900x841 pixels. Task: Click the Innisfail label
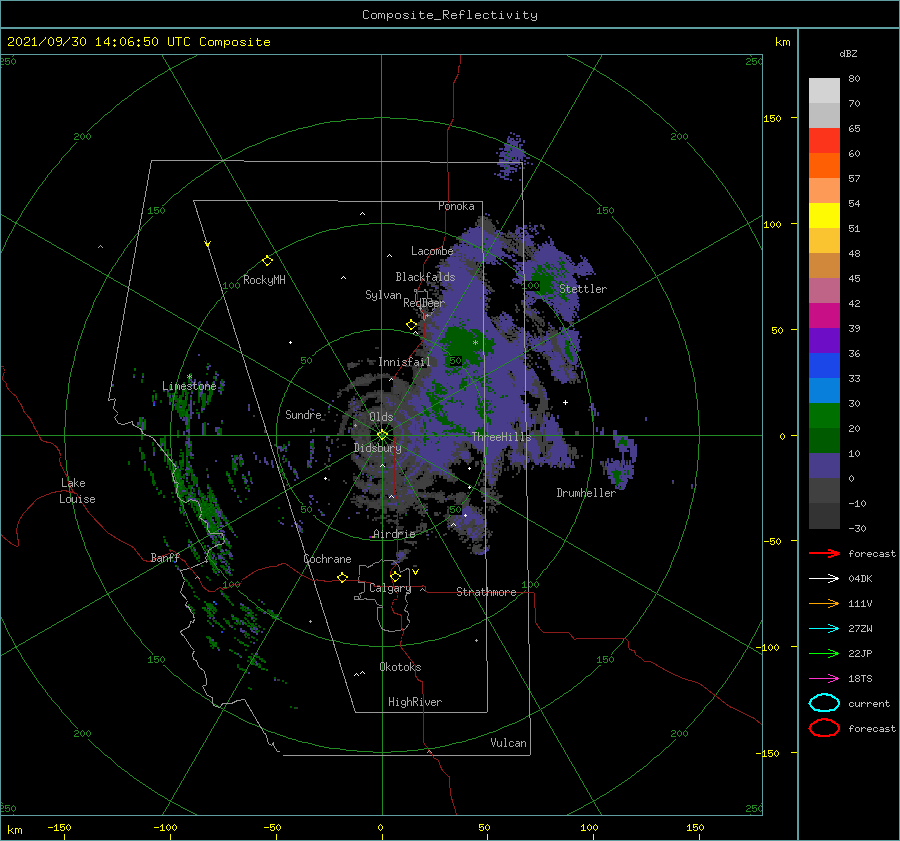(x=404, y=362)
